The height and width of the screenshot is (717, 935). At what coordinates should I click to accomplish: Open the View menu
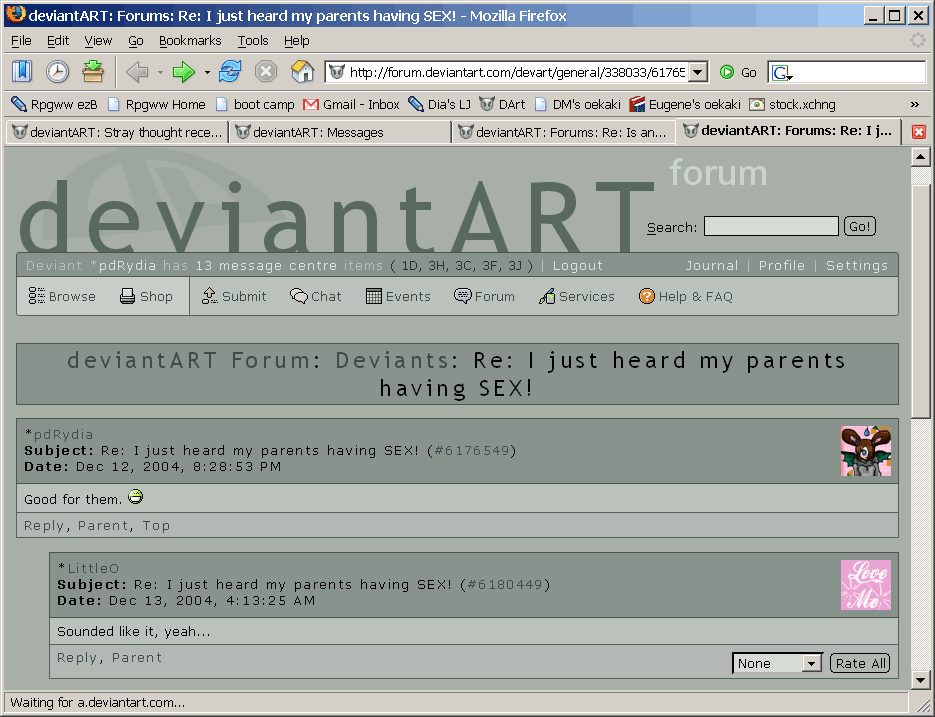pos(98,41)
